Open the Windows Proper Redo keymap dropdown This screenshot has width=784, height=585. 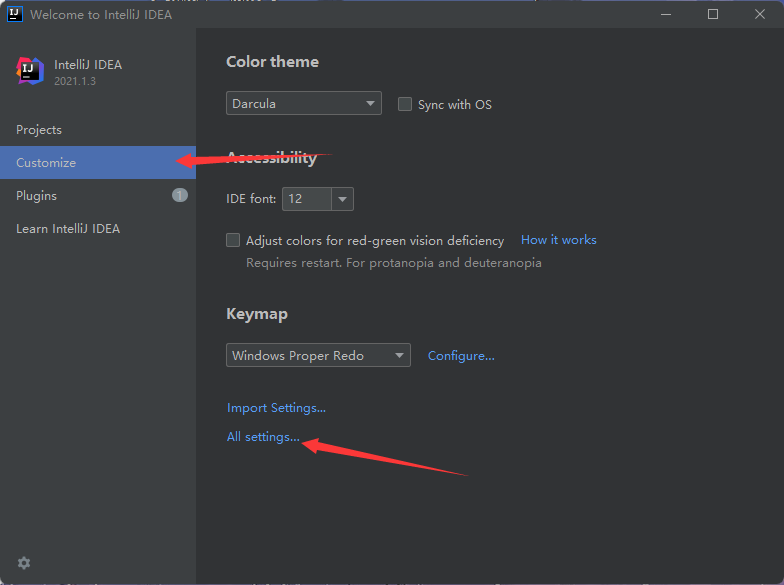coord(318,355)
